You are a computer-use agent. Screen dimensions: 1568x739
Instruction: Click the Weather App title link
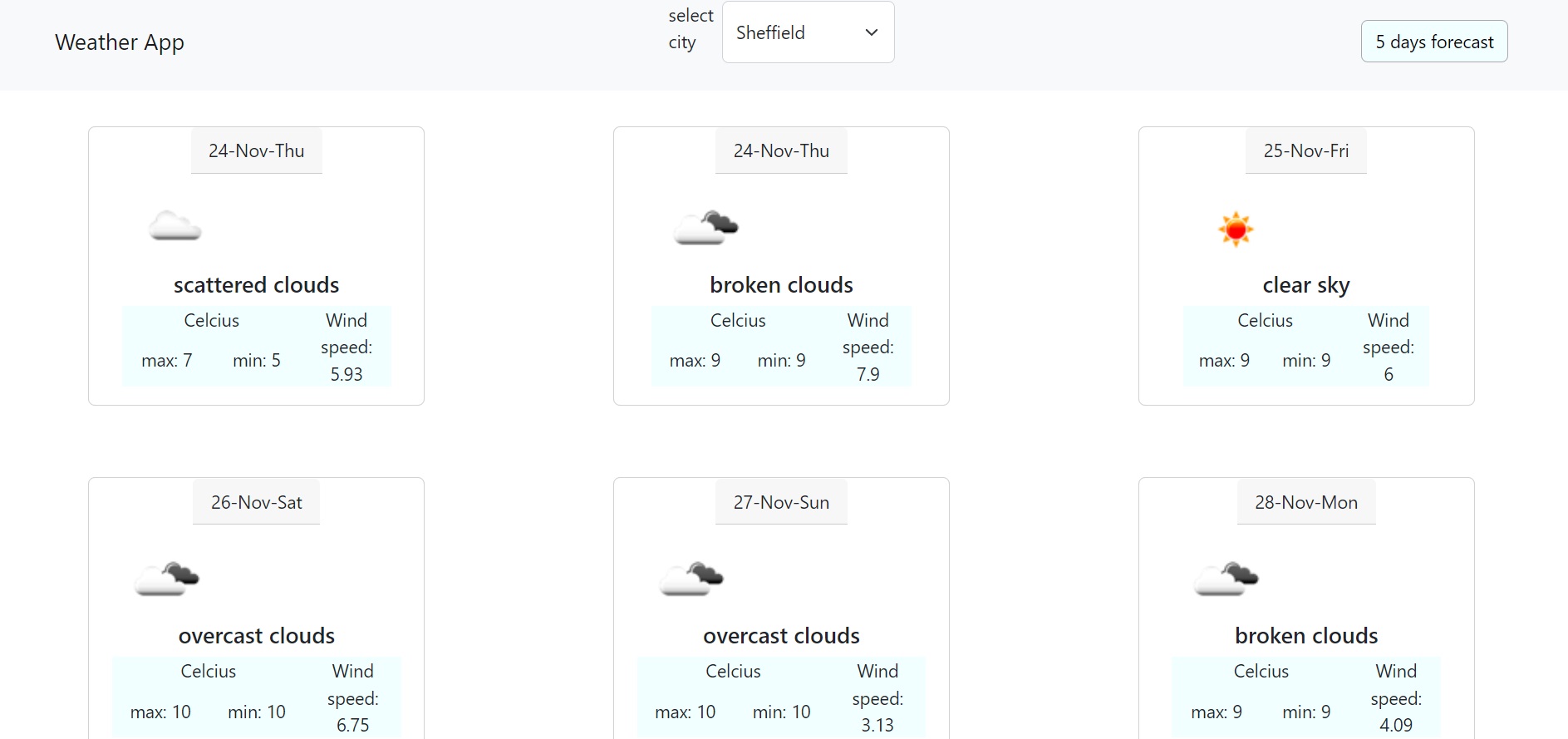[x=120, y=42]
